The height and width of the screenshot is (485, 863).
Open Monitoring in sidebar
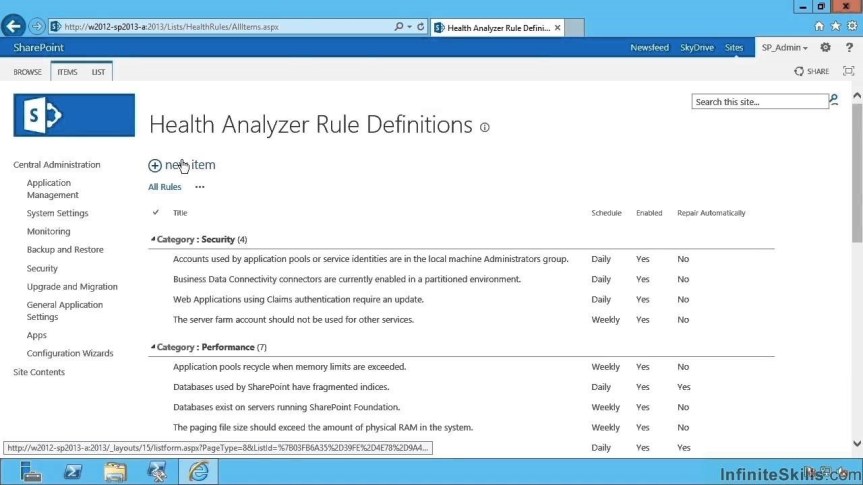(x=48, y=231)
